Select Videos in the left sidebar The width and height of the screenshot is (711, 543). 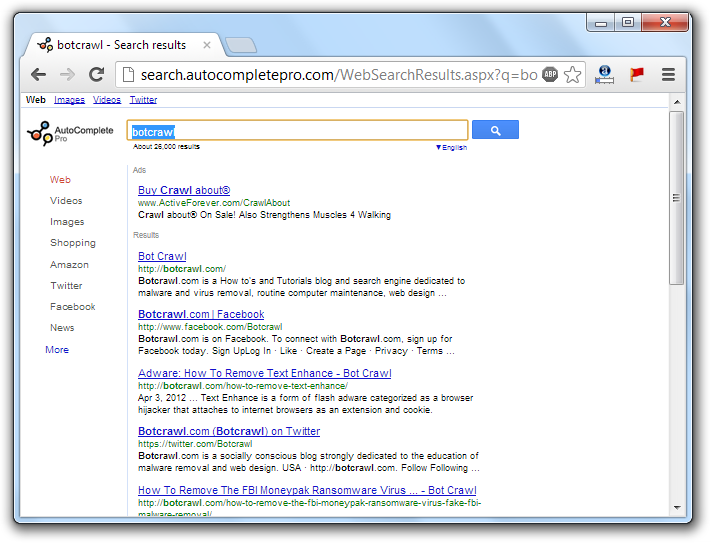(x=66, y=200)
